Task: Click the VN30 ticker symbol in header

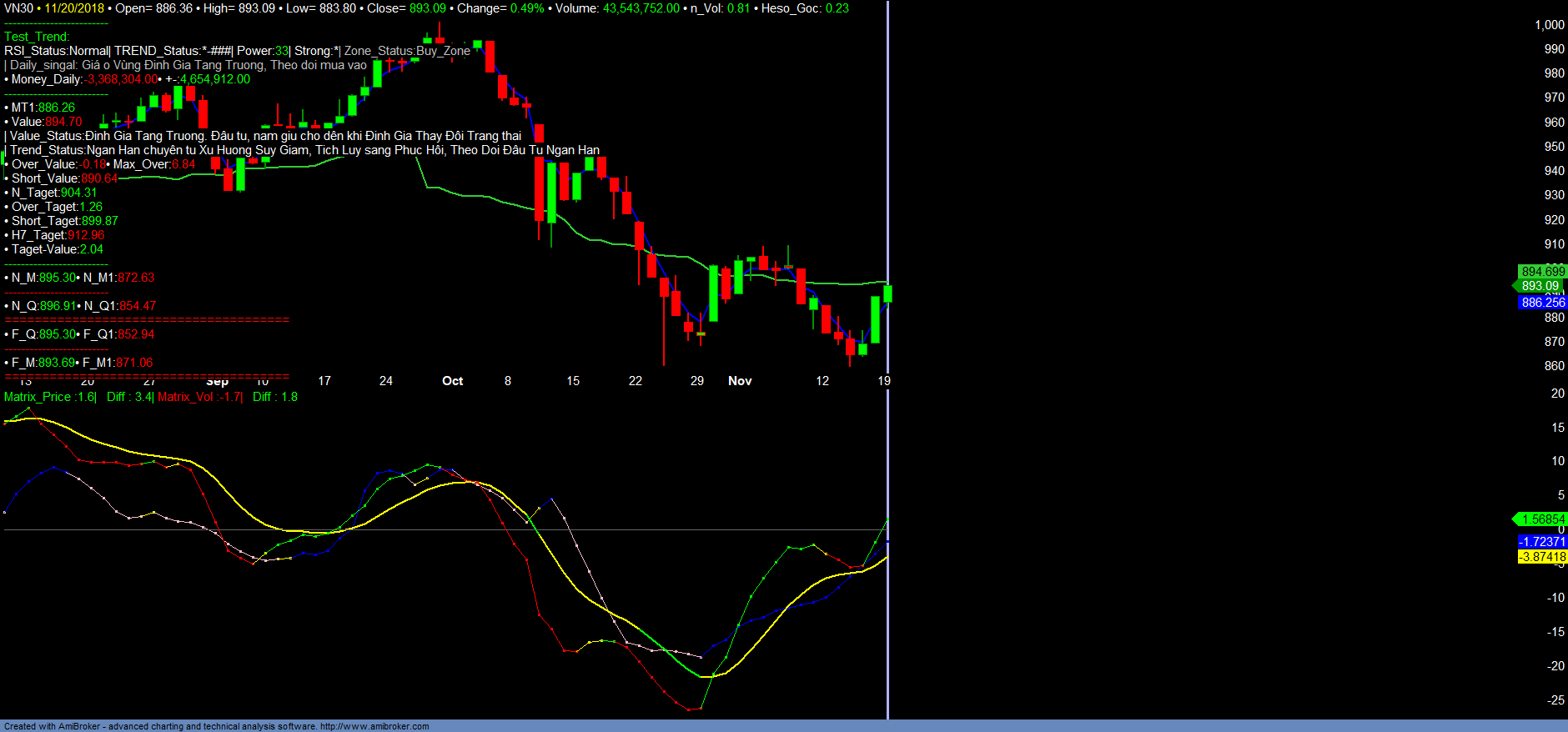Action: point(18,8)
